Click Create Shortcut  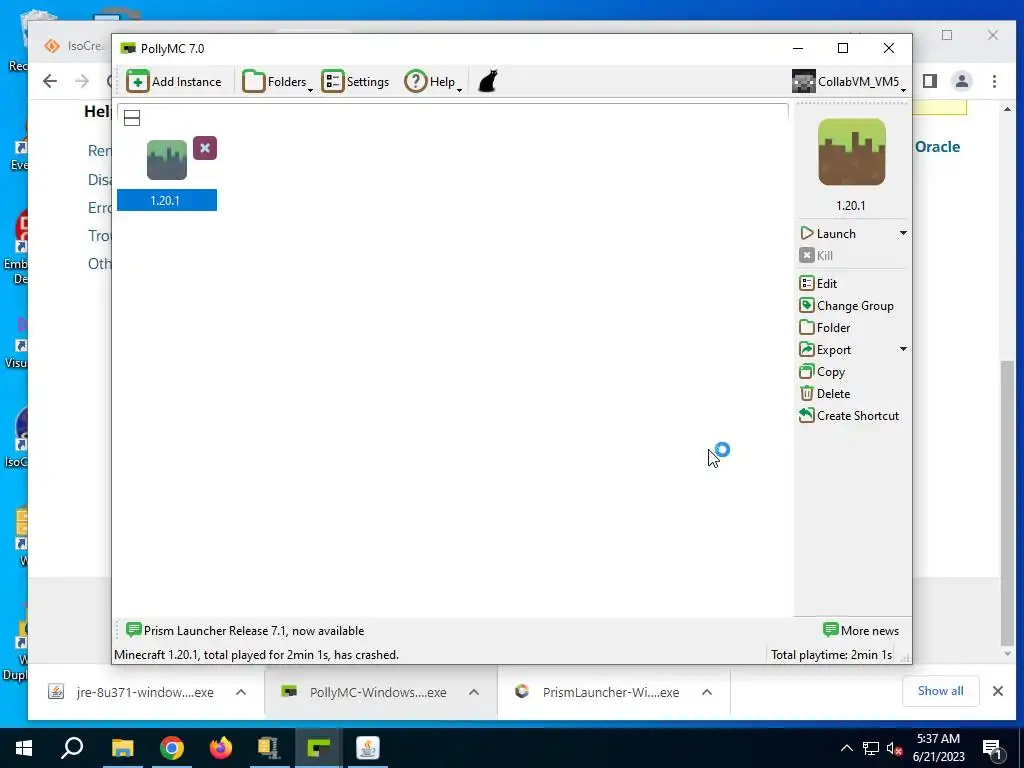tap(849, 415)
